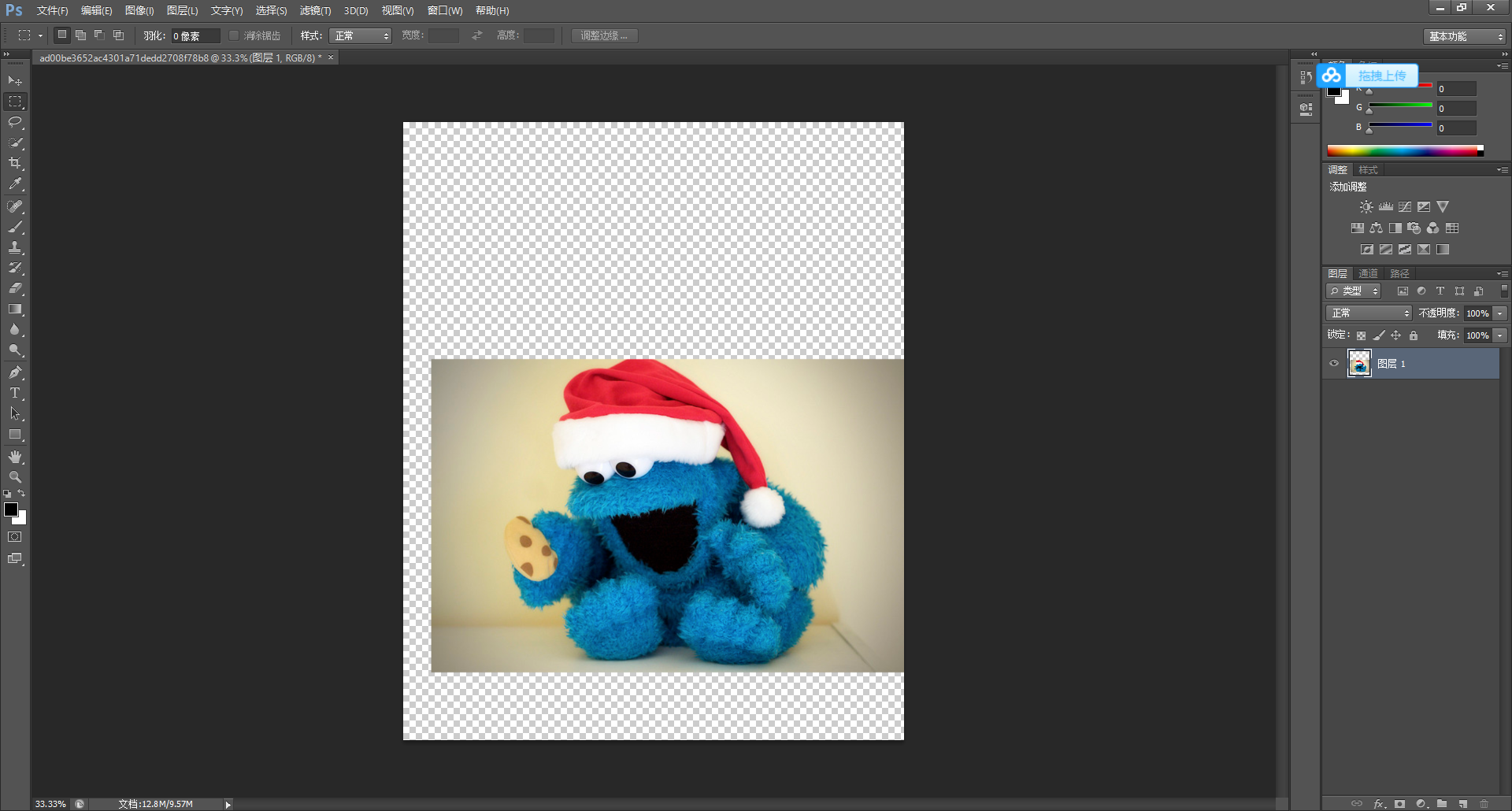Select the Brush tool
This screenshot has height=811, width=1512.
tap(15, 227)
